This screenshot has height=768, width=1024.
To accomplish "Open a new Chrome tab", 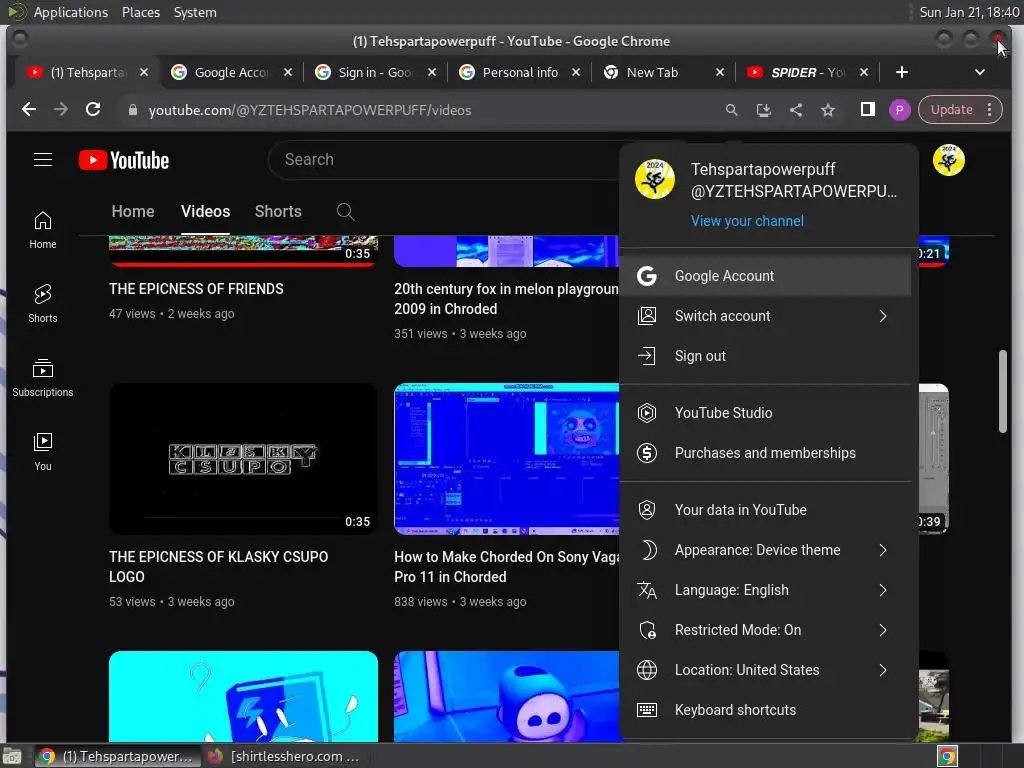I will (x=901, y=72).
